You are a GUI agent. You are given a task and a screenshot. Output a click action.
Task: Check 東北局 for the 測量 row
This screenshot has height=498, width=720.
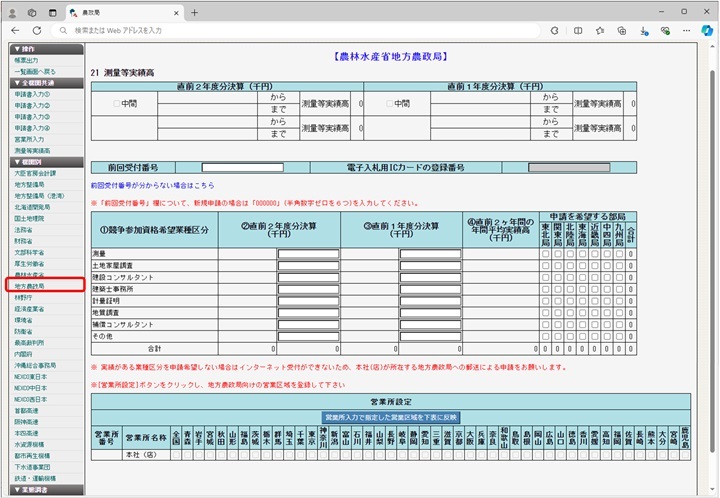point(546,253)
